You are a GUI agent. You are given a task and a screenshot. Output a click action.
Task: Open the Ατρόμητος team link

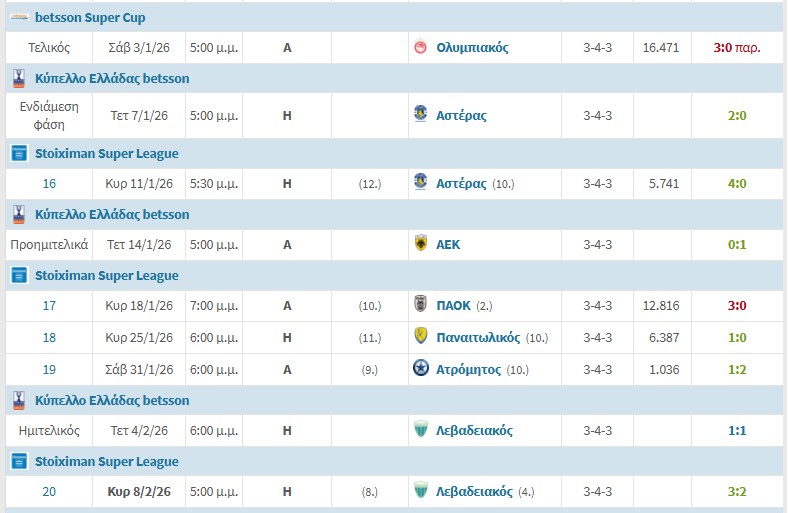(468, 369)
